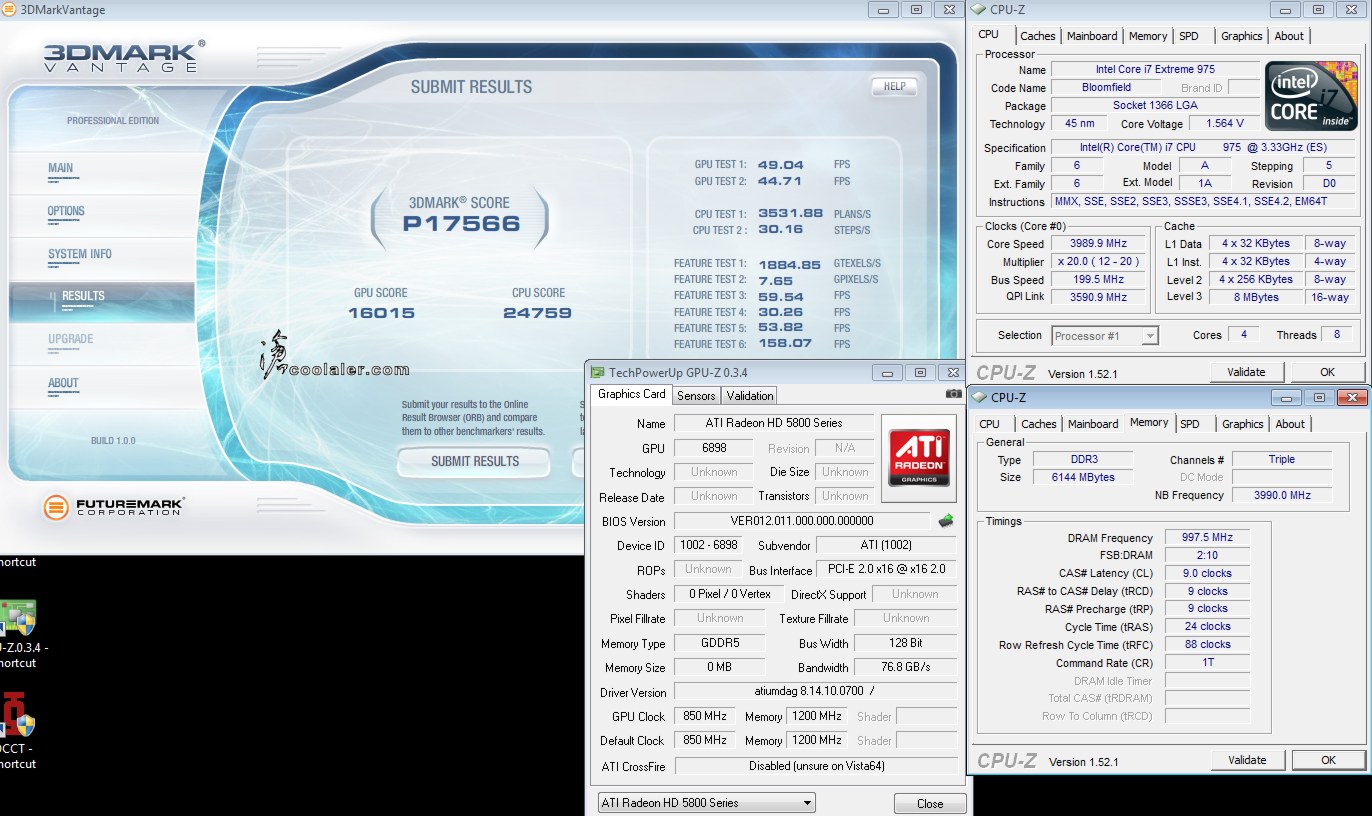Select the Graphics Card tab in GPU-Z

pyautogui.click(x=631, y=394)
